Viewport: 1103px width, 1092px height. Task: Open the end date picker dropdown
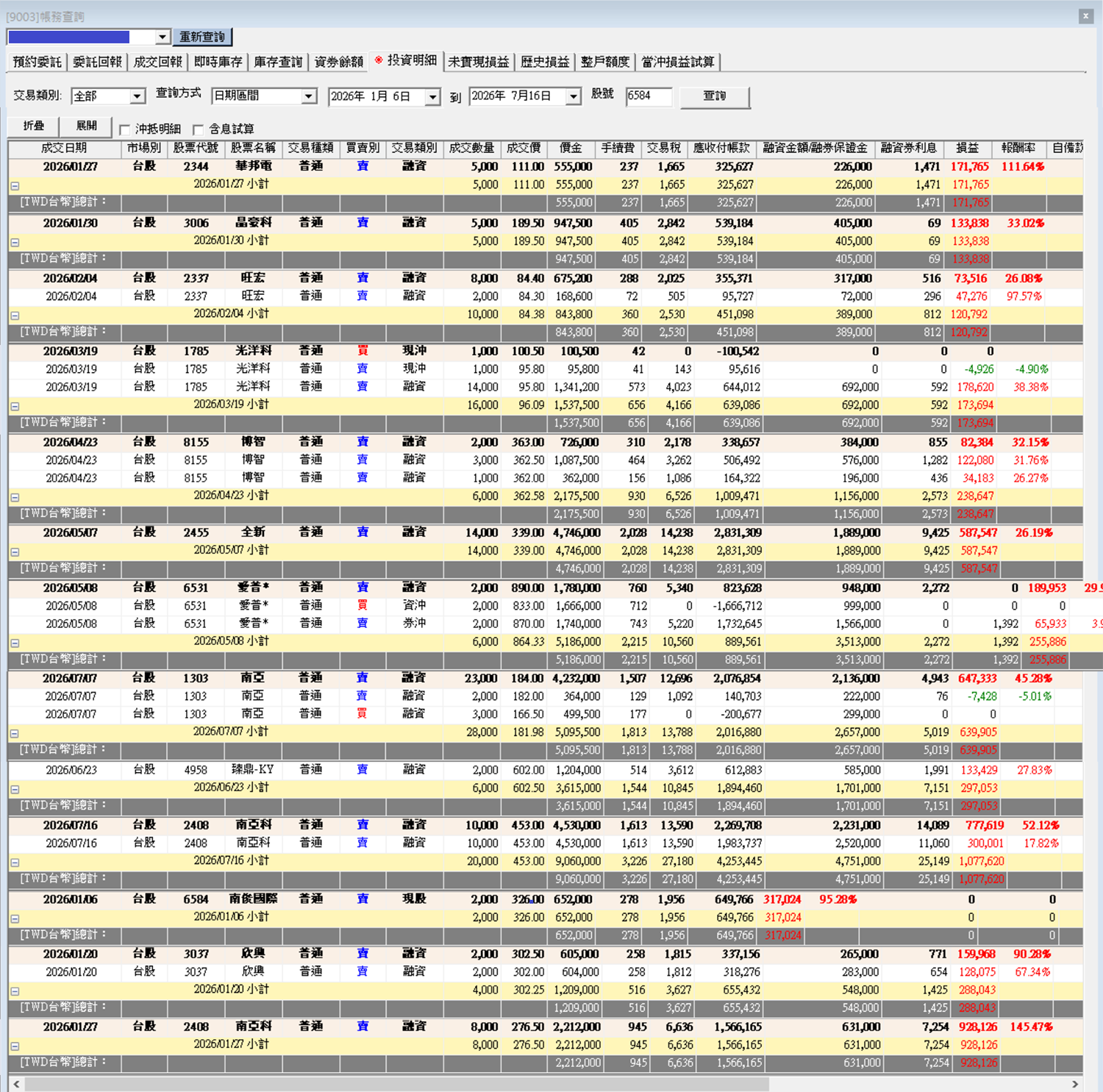pyautogui.click(x=573, y=96)
